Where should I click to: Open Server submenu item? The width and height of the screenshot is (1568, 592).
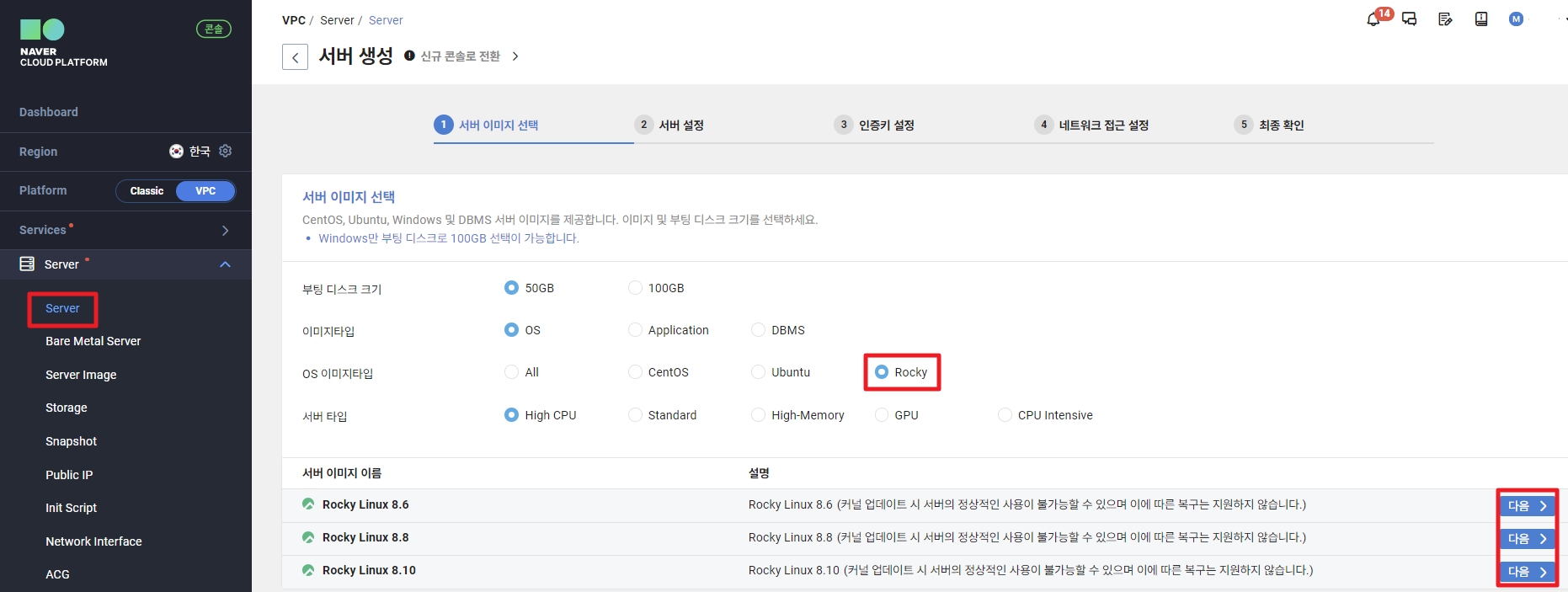pos(62,308)
